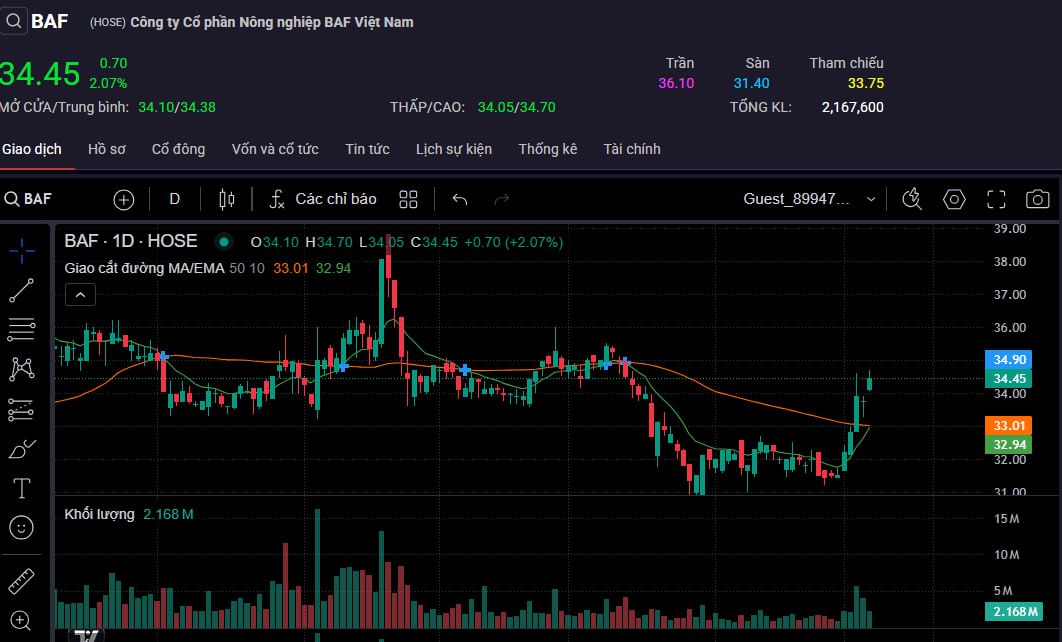
Task: Take a chart snapshot with camera icon
Action: pyautogui.click(x=1038, y=199)
